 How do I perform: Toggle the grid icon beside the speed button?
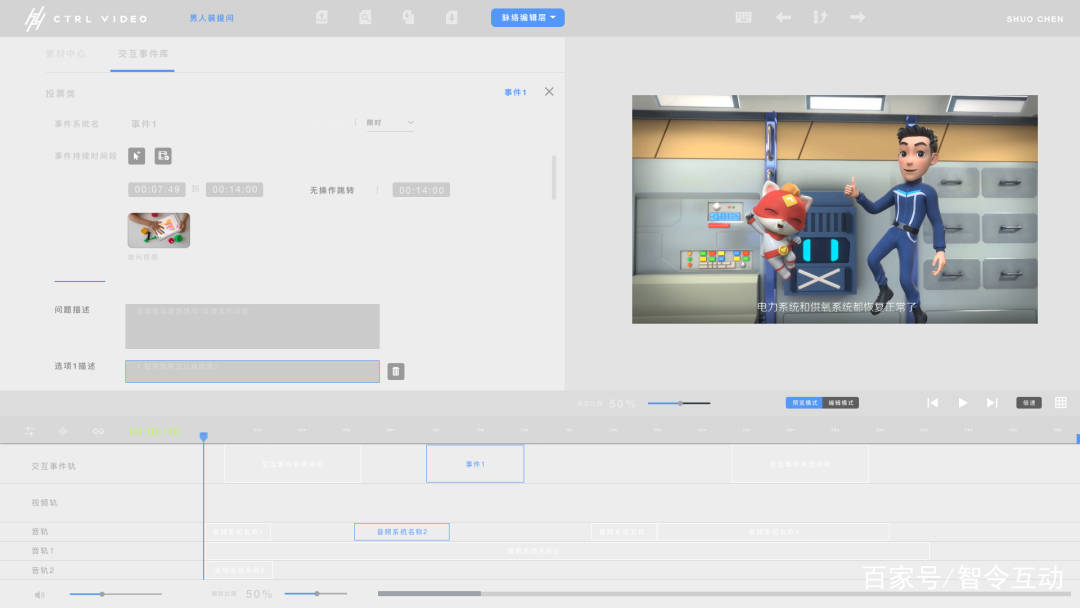(1061, 403)
